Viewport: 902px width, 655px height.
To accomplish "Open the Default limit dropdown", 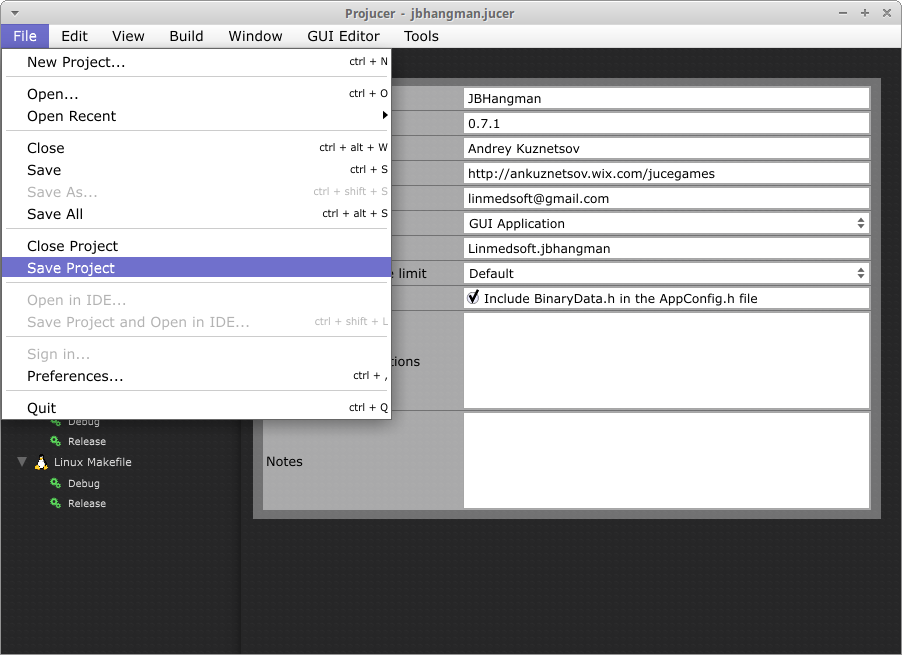I will (666, 274).
